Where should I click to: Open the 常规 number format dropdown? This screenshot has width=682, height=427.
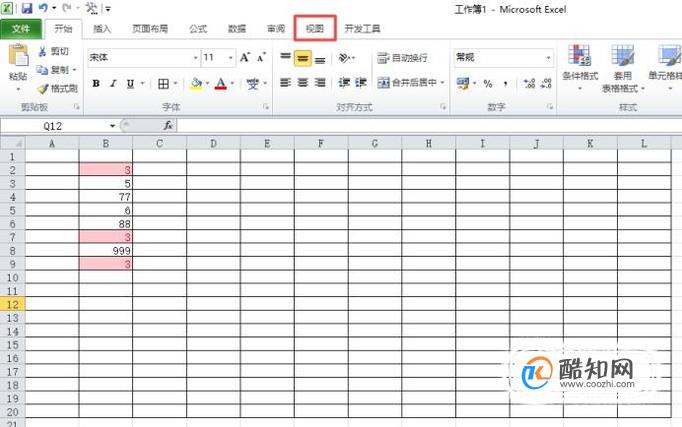(548, 57)
